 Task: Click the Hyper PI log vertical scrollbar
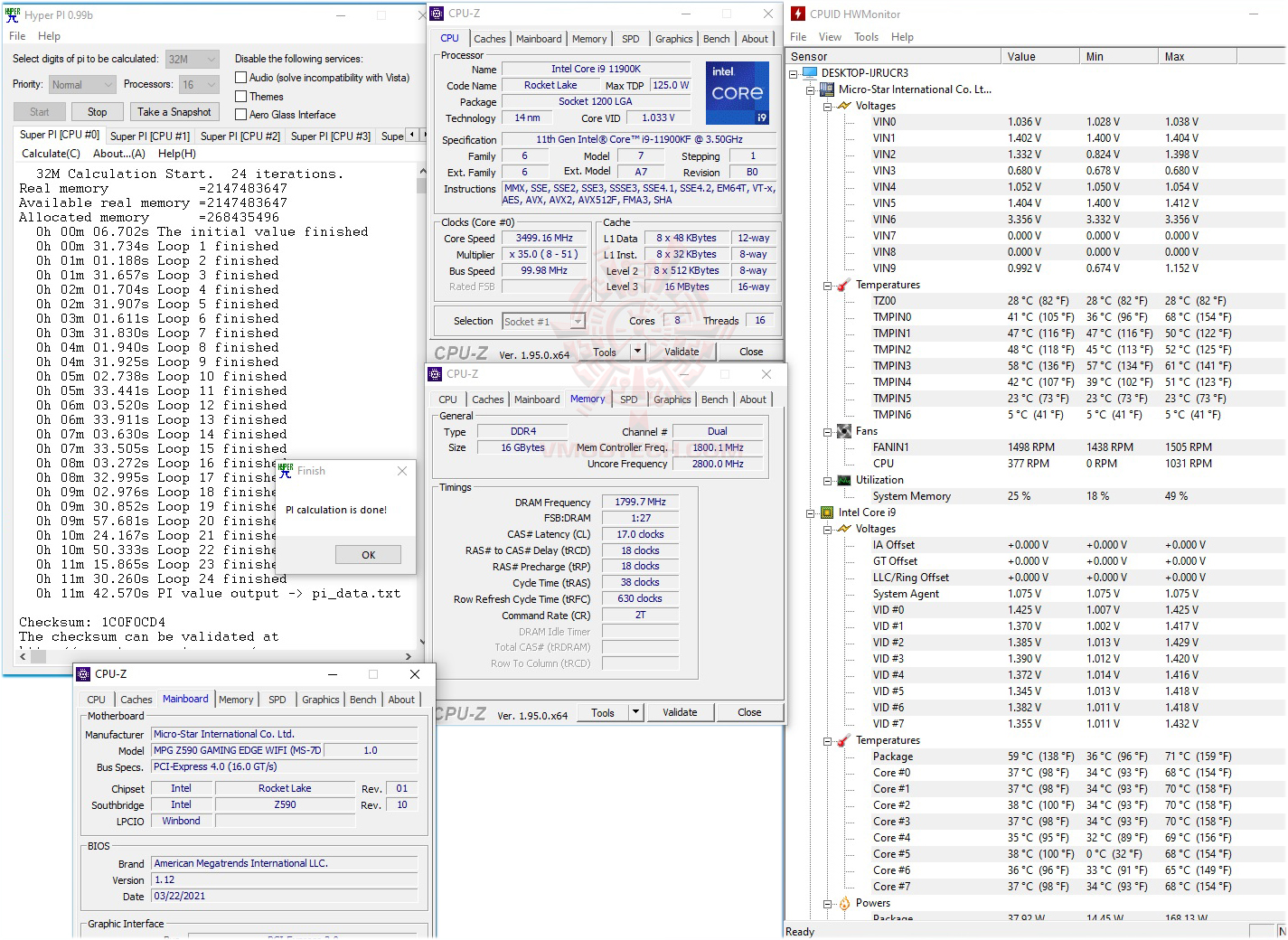(x=421, y=407)
